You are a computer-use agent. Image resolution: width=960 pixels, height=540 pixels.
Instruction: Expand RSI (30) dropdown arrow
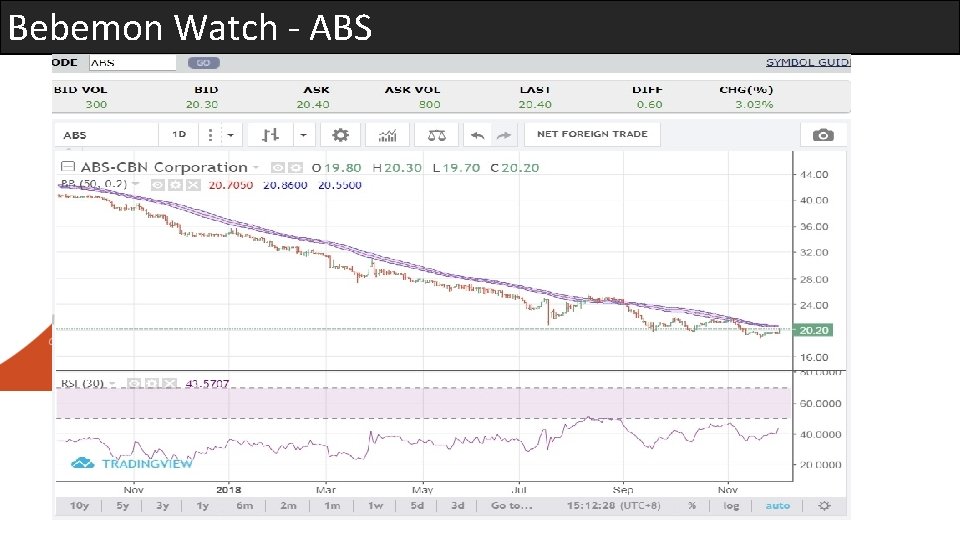(x=113, y=384)
